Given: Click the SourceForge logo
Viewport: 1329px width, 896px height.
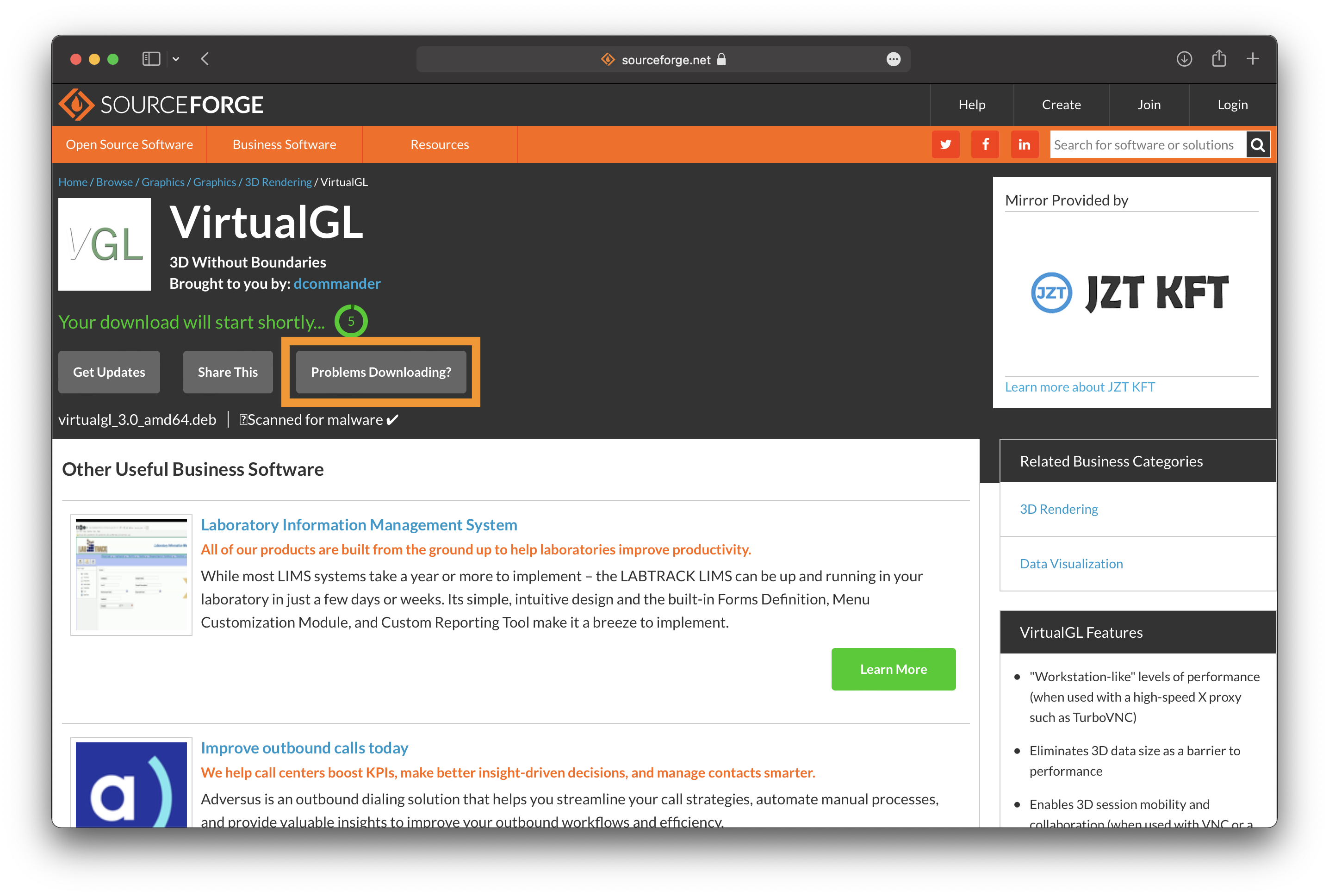Looking at the screenshot, I should (161, 105).
